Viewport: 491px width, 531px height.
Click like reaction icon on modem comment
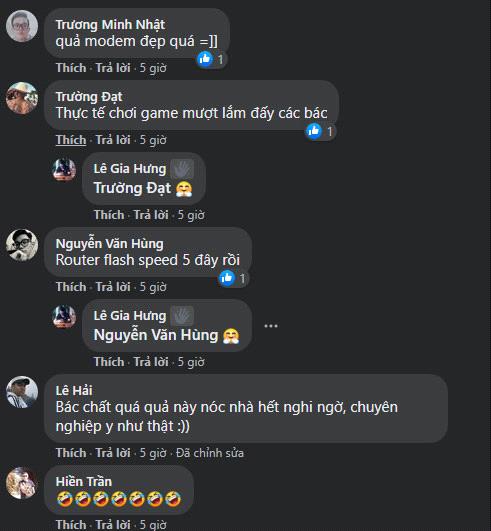[x=205, y=59]
